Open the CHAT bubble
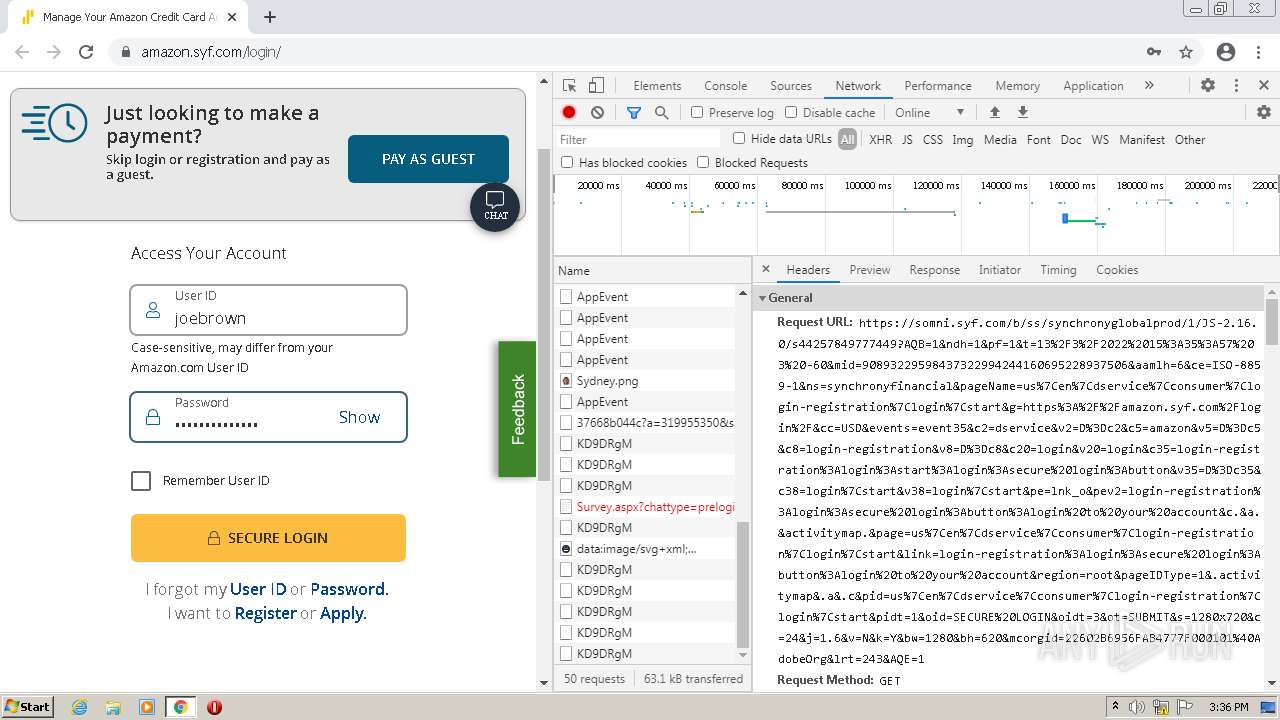The height and width of the screenshot is (720, 1280). [495, 207]
